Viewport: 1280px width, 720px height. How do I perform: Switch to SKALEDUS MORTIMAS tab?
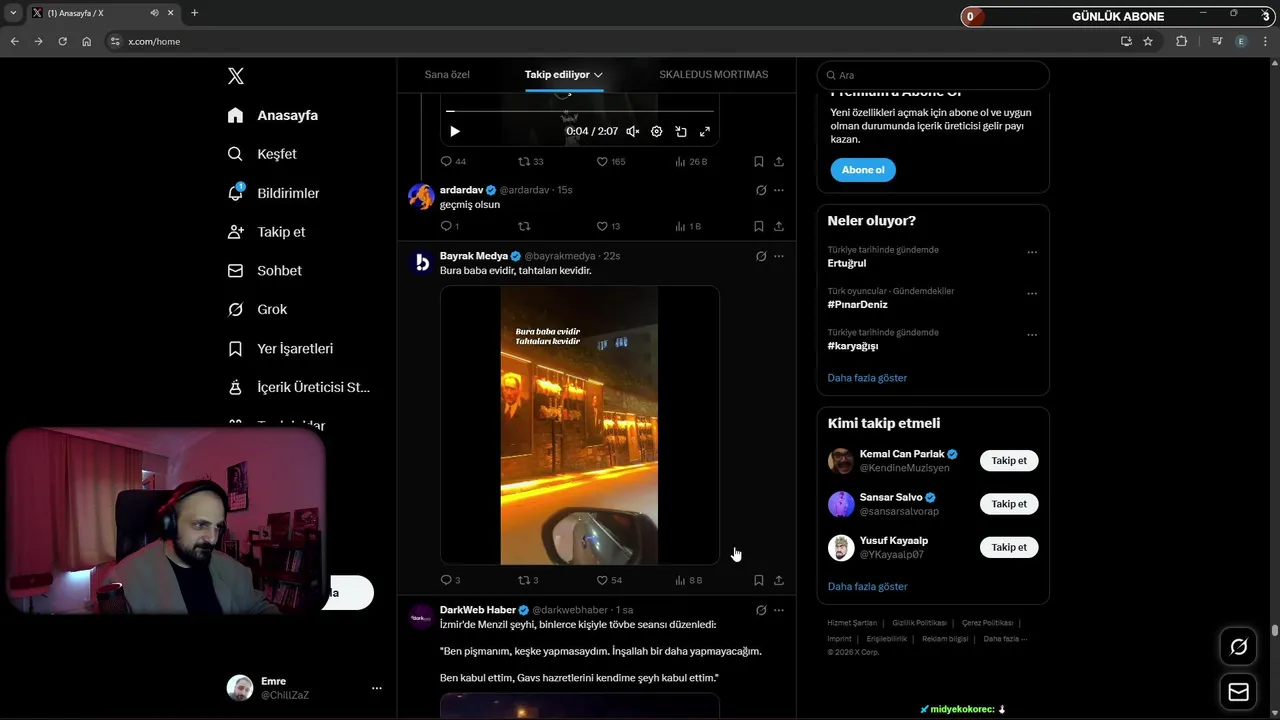[x=714, y=75]
